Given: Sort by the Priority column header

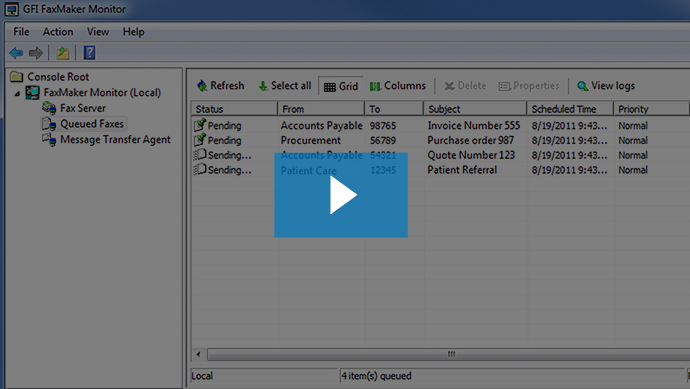Looking at the screenshot, I should pyautogui.click(x=651, y=109).
